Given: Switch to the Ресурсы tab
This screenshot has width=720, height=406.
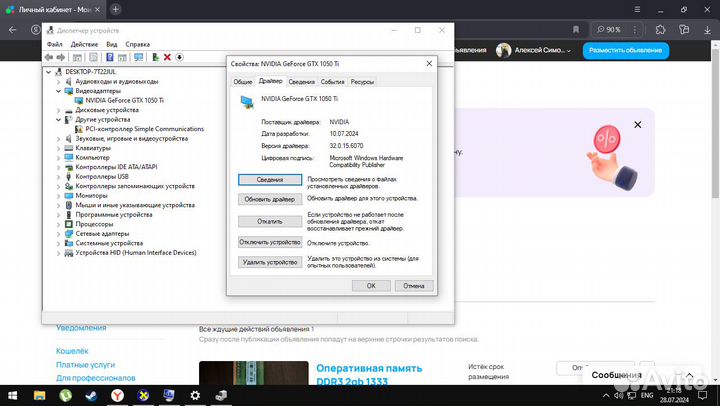Looking at the screenshot, I should click(x=362, y=82).
